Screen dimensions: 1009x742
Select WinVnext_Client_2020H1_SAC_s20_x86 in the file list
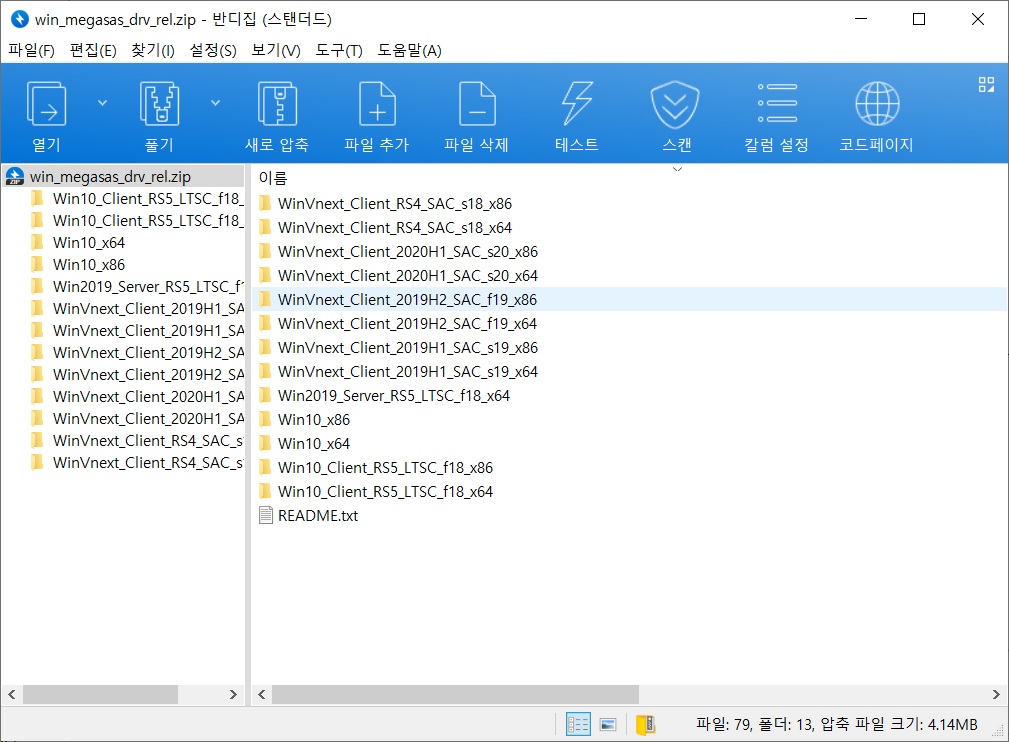tap(408, 252)
